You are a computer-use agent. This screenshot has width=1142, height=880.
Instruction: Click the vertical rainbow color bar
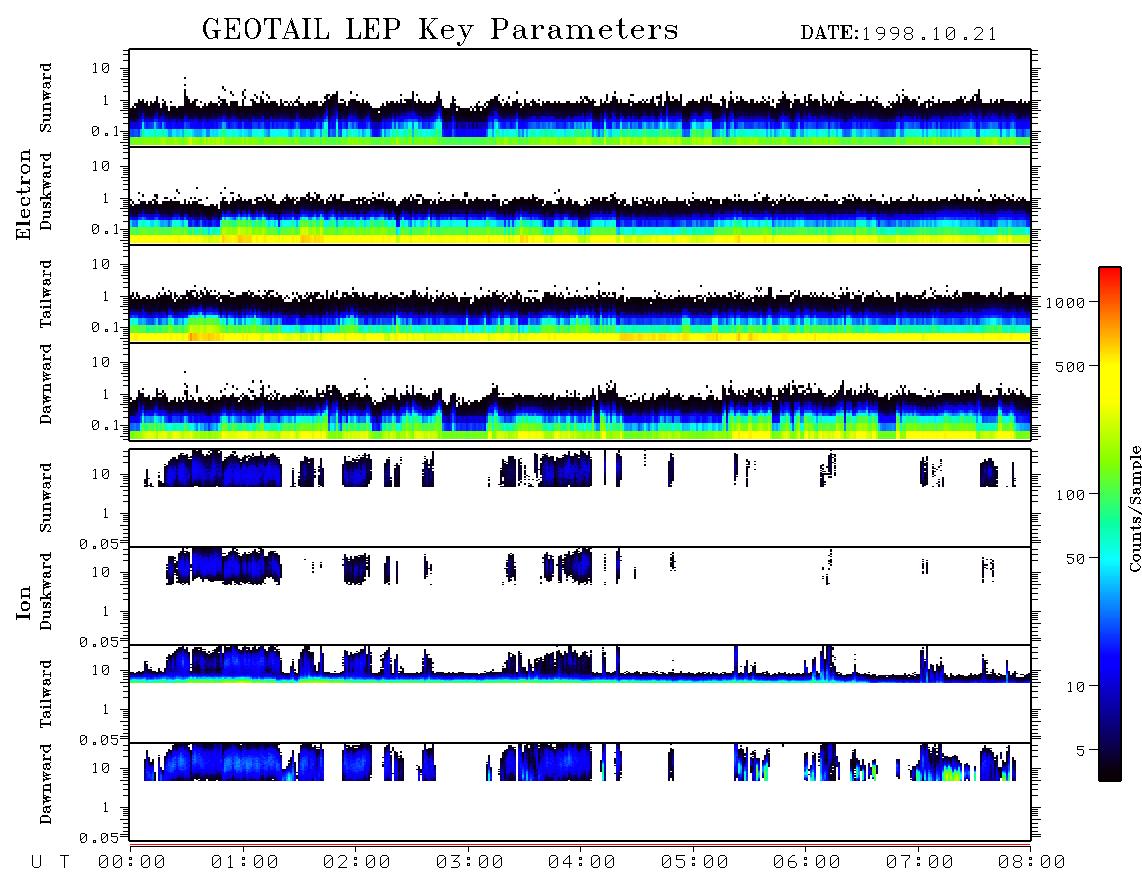tap(1110, 524)
